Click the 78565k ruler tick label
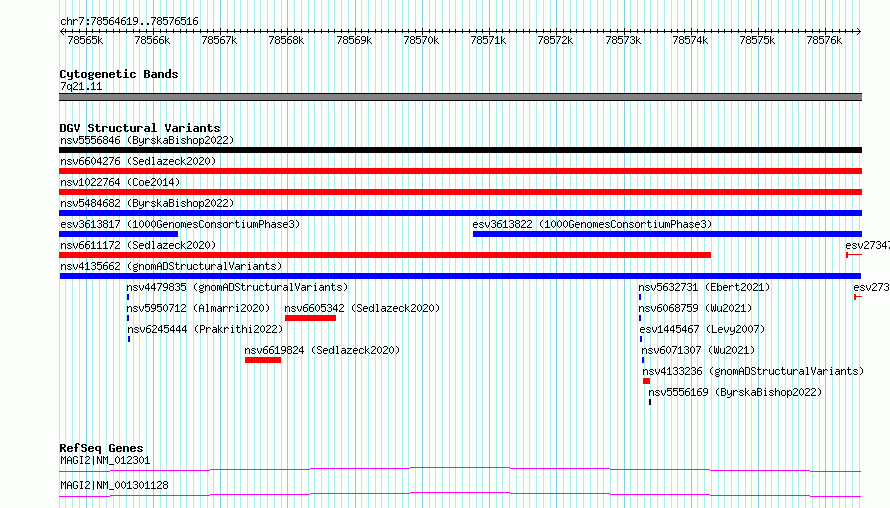890x508 pixels. pyautogui.click(x=85, y=40)
